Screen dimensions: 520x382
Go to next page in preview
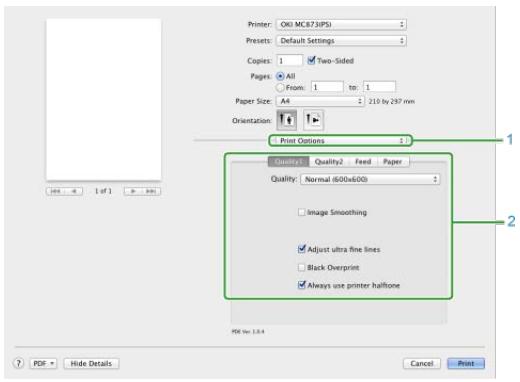click(133, 191)
